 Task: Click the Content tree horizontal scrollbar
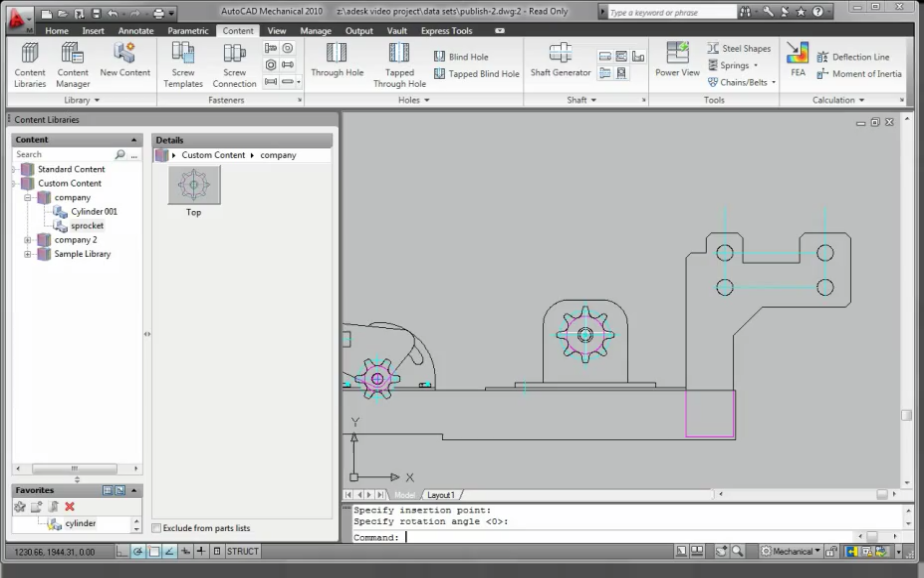(x=77, y=468)
